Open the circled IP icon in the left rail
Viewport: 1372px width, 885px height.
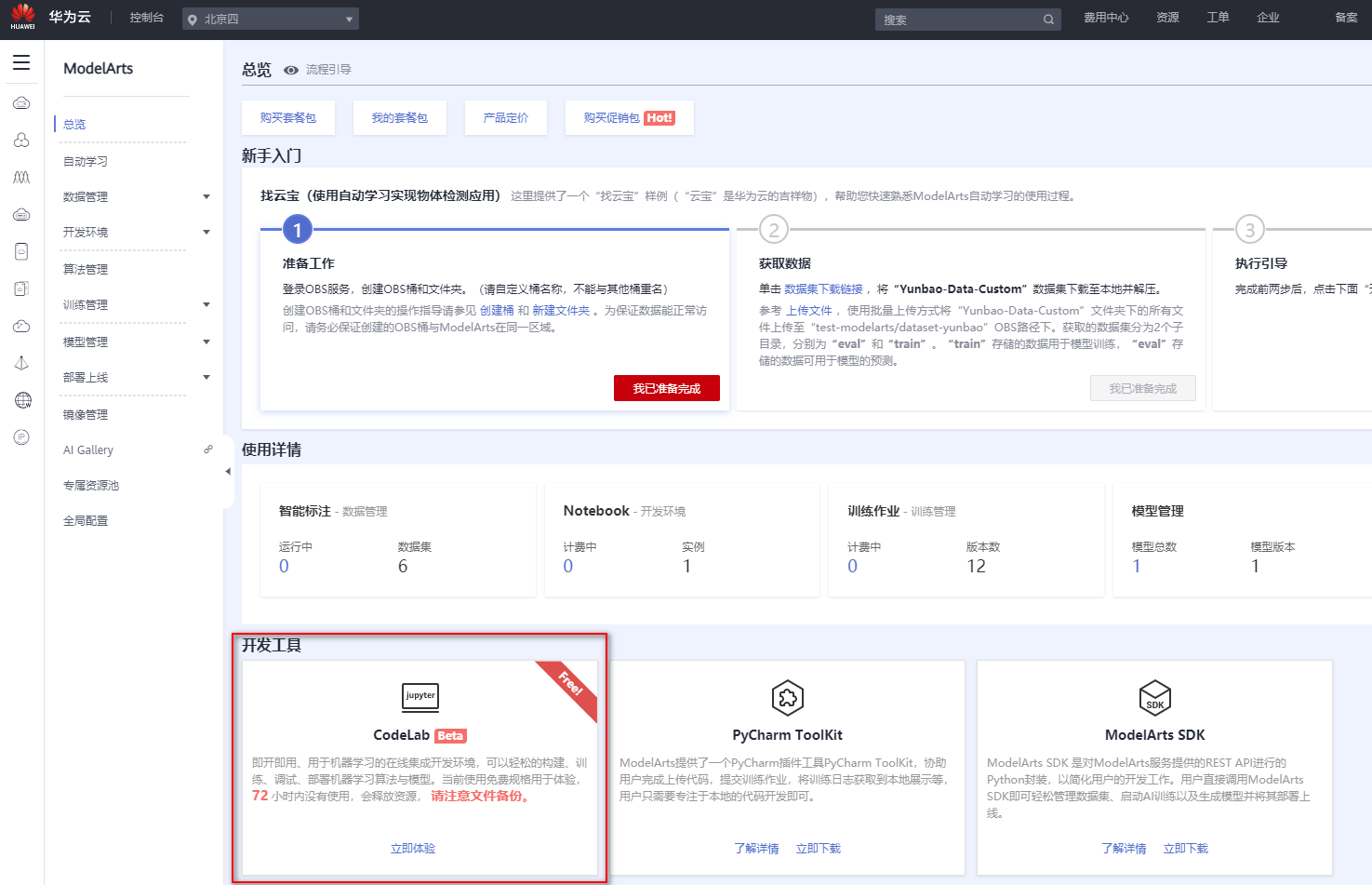point(21,437)
